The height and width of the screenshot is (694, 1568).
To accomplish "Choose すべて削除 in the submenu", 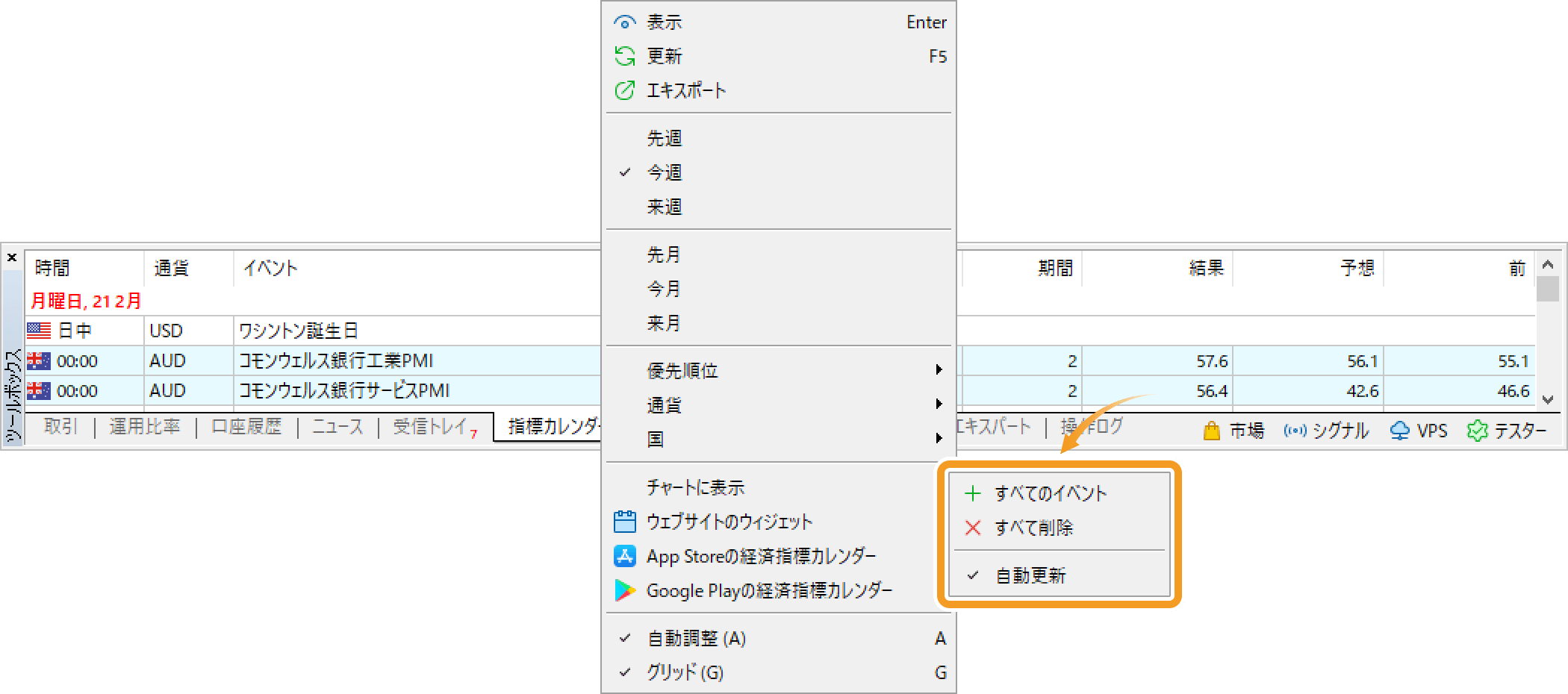I will [1059, 528].
